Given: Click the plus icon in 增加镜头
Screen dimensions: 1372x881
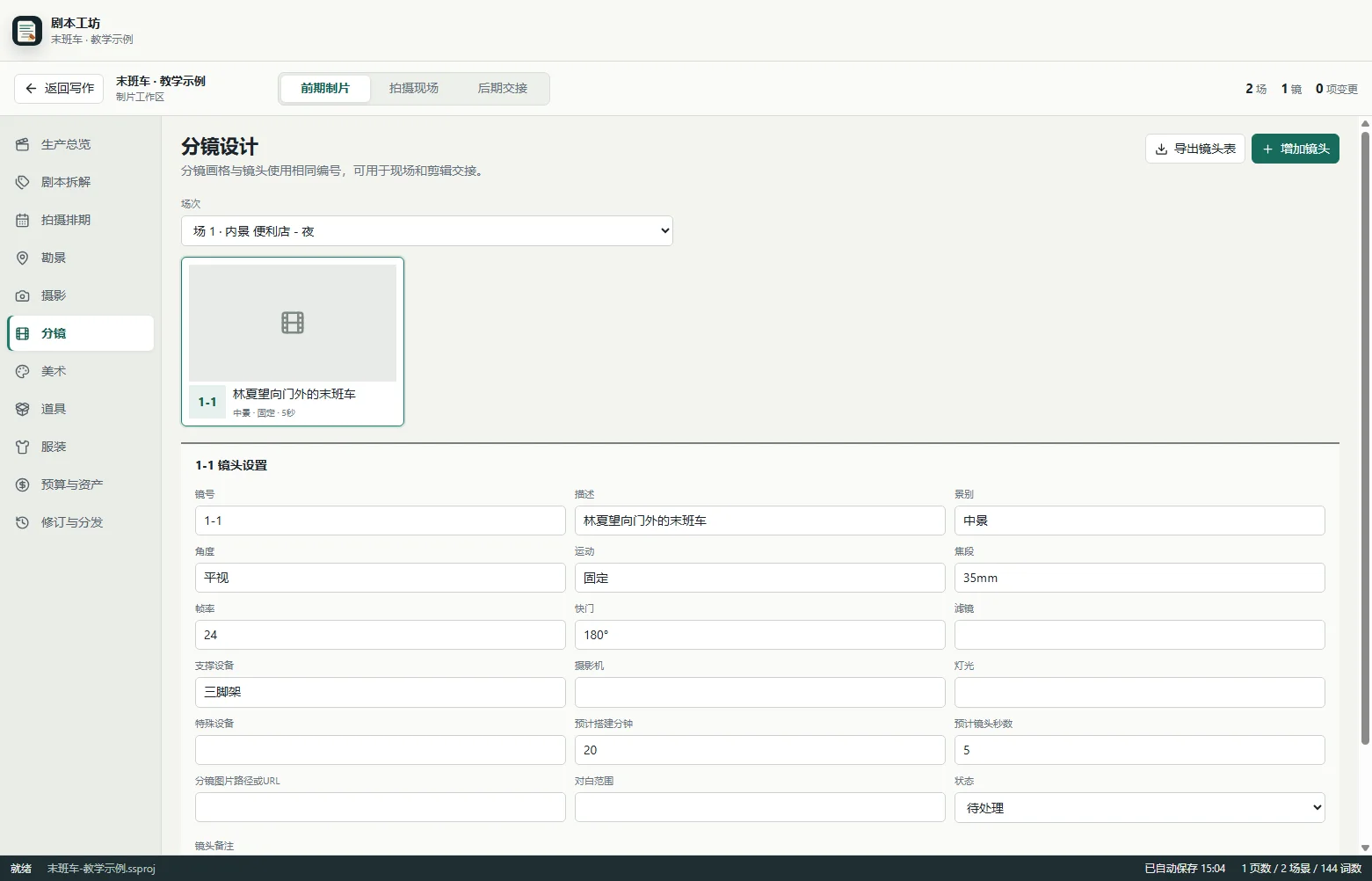Looking at the screenshot, I should click(x=1267, y=149).
